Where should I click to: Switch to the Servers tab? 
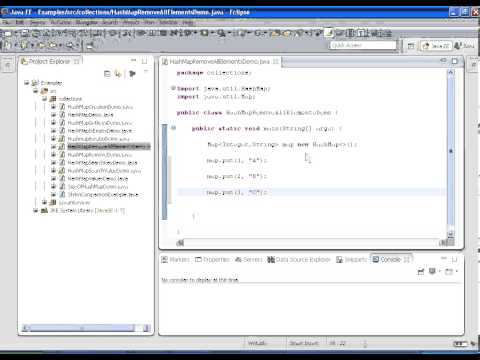(x=249, y=259)
